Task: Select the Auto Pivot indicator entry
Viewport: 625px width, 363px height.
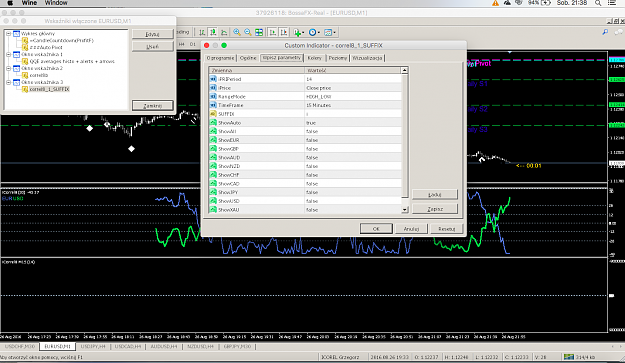Action: click(x=46, y=47)
